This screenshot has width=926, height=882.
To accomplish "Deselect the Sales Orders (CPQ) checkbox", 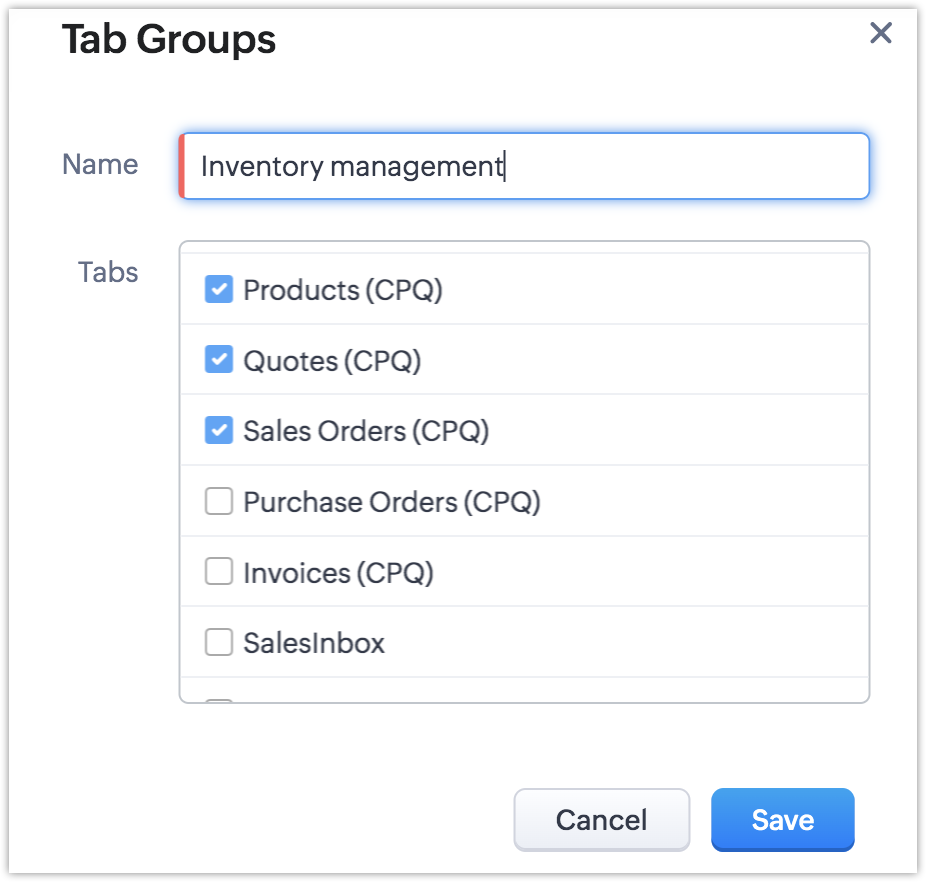I will tap(219, 431).
